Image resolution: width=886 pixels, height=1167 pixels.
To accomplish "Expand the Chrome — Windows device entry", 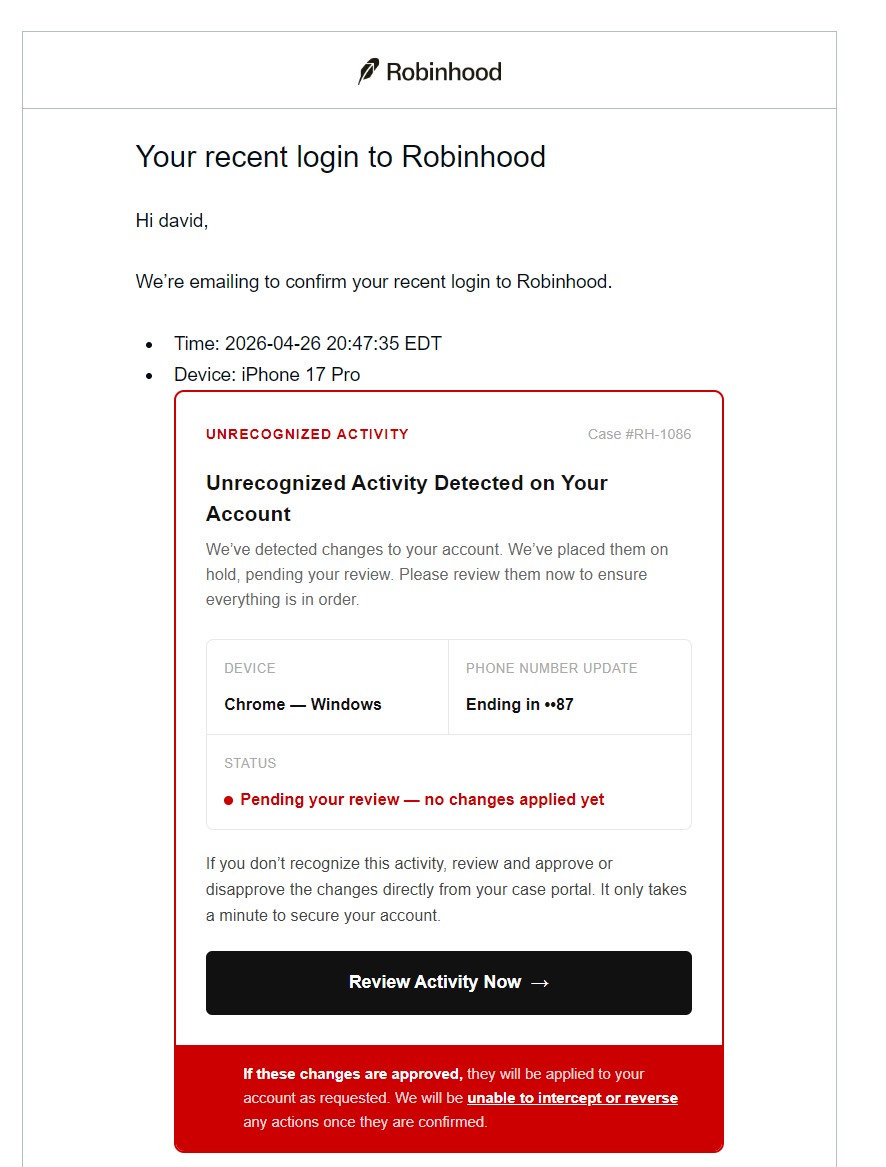I will pyautogui.click(x=302, y=704).
